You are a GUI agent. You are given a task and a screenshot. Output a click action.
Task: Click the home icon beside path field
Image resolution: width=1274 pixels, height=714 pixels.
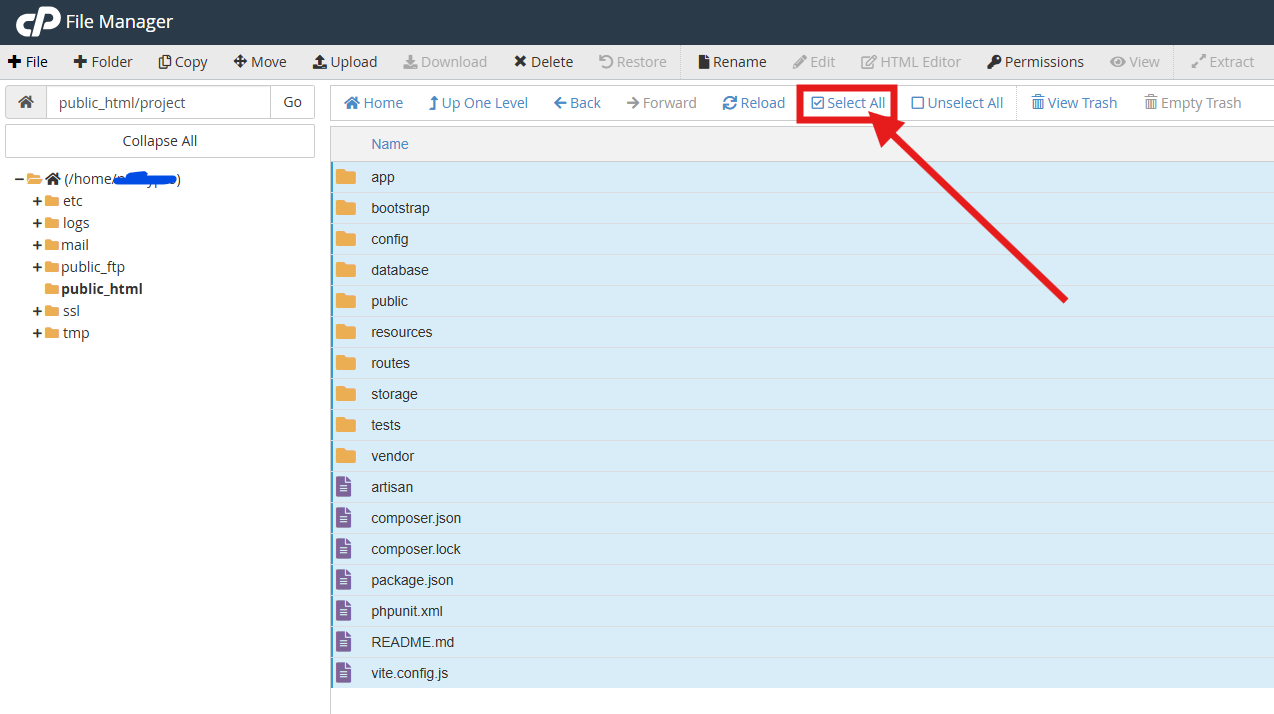point(26,102)
